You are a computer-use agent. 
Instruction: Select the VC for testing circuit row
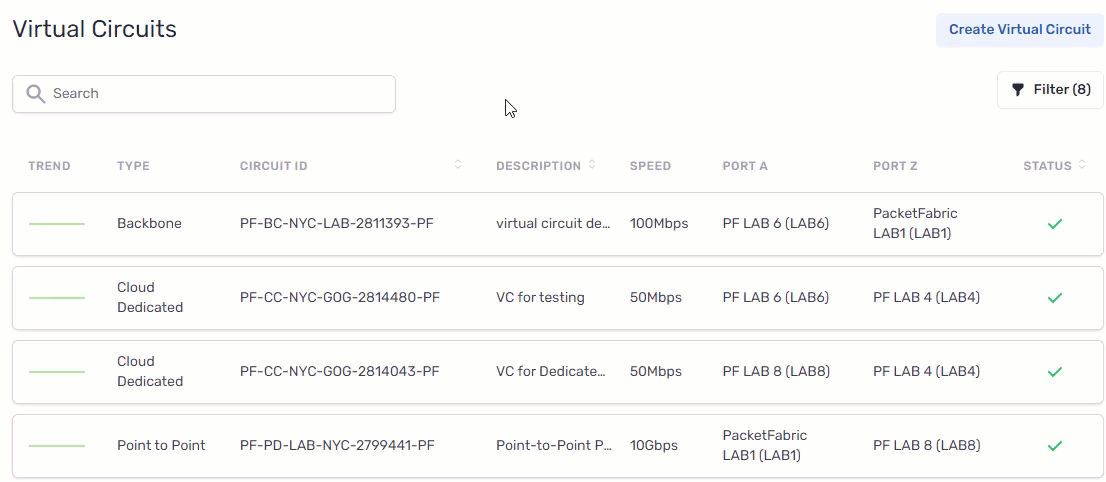[x=540, y=298]
